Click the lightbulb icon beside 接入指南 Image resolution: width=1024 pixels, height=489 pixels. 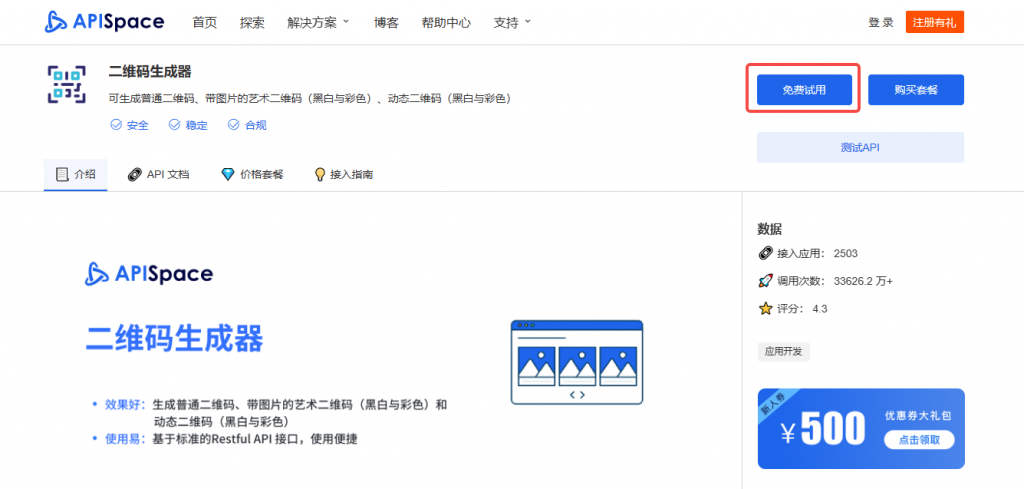point(320,174)
